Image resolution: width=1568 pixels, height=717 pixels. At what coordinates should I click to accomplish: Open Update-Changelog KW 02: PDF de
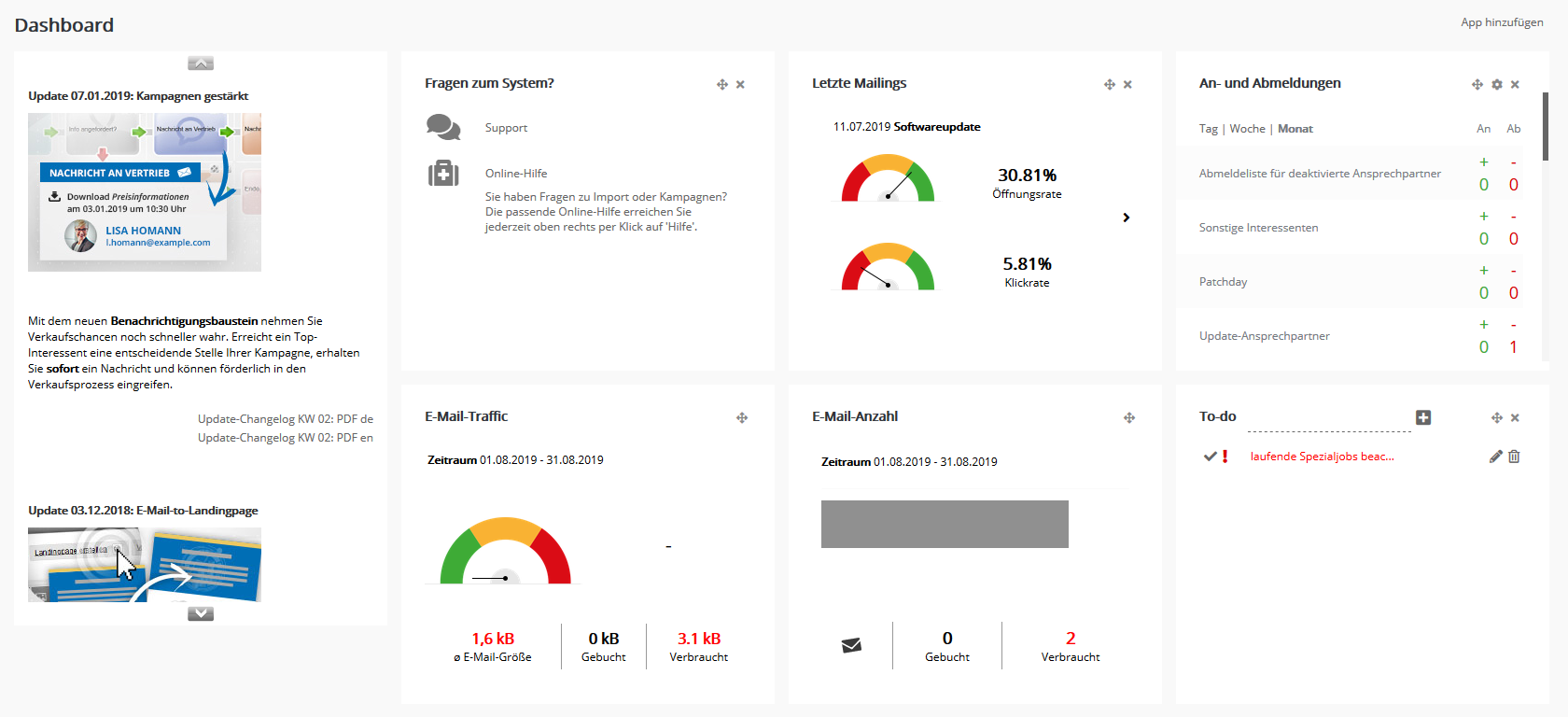285,419
